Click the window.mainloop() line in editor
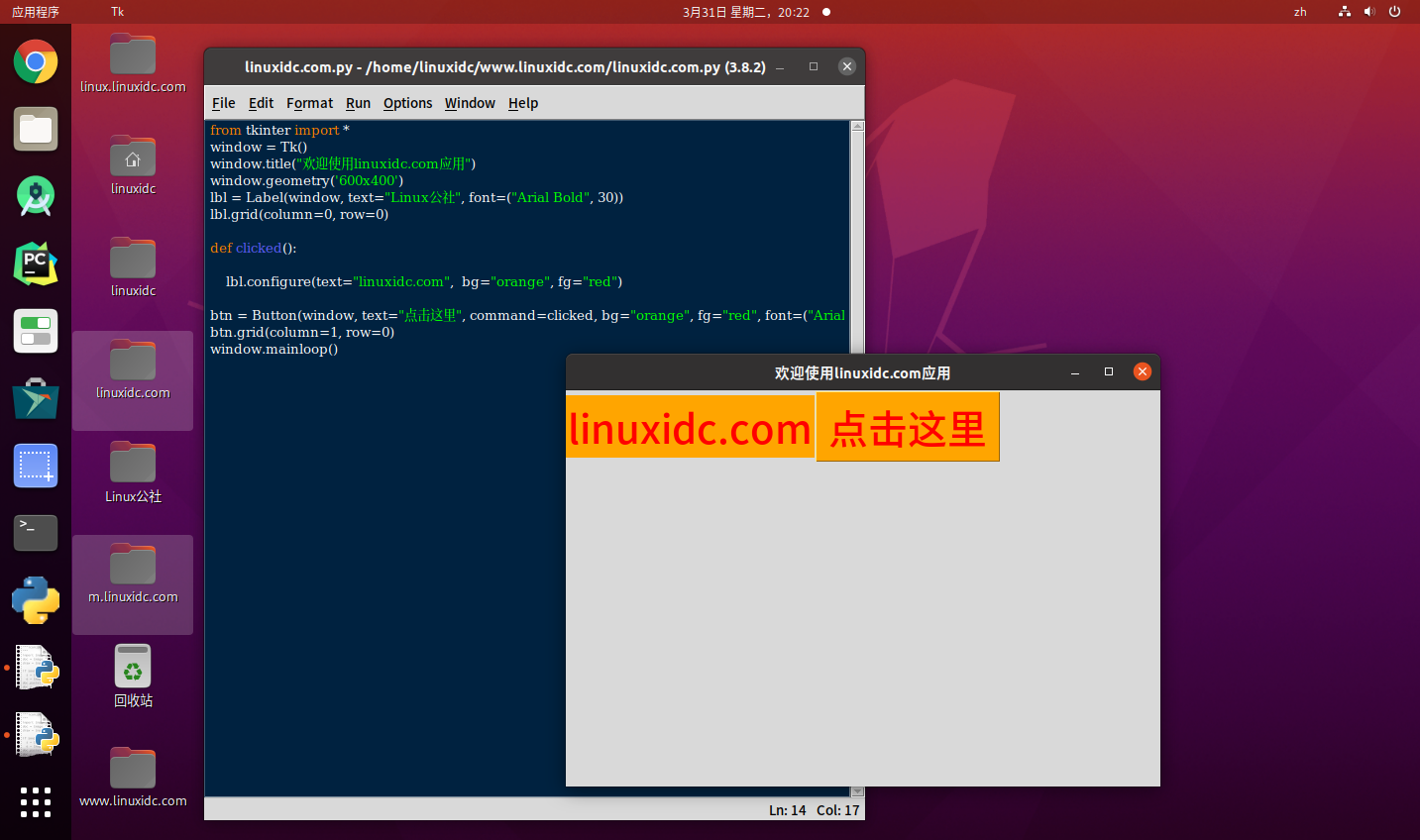The image size is (1420, 840). coord(273,349)
